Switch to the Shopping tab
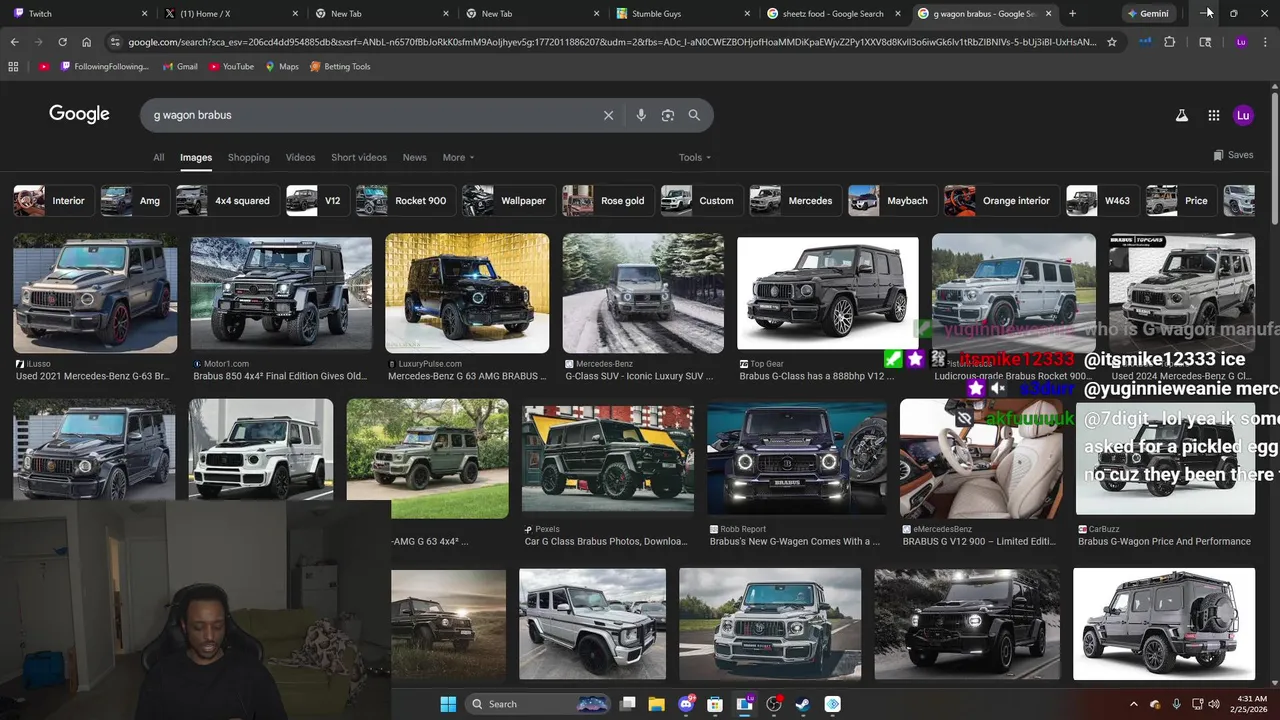Image resolution: width=1280 pixels, height=720 pixels. [249, 157]
